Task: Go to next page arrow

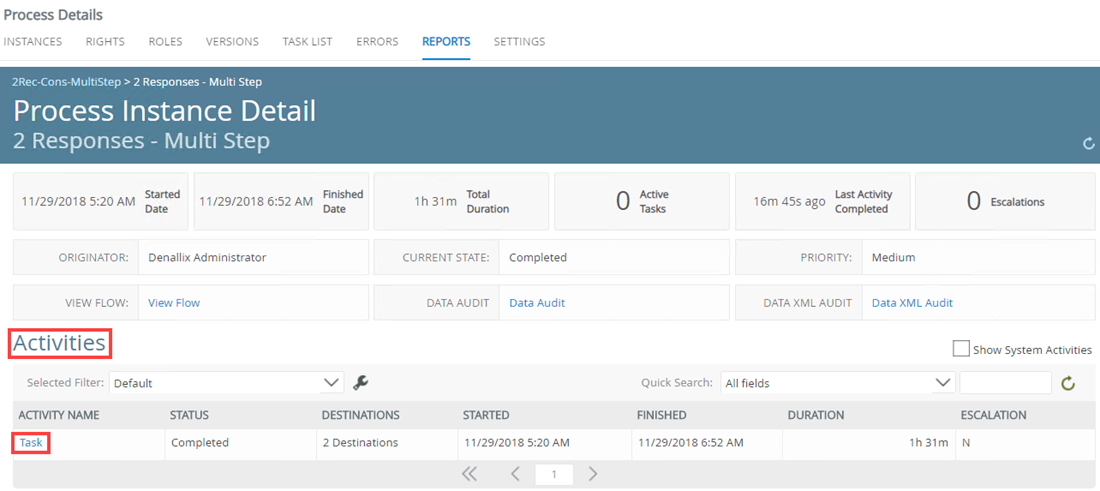Action: [x=593, y=473]
